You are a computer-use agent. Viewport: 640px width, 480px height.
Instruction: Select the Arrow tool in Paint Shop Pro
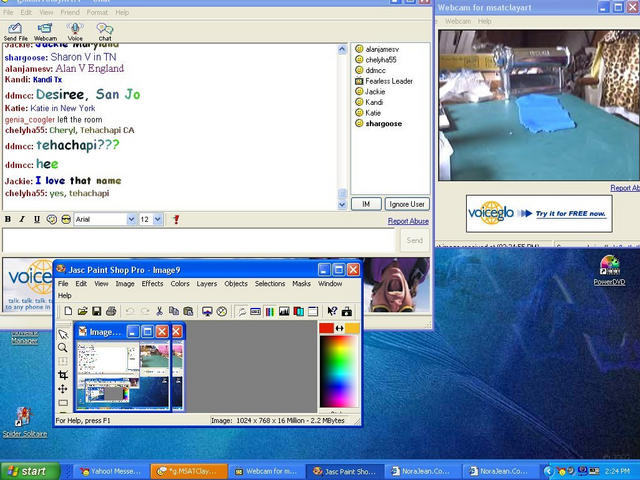63,334
